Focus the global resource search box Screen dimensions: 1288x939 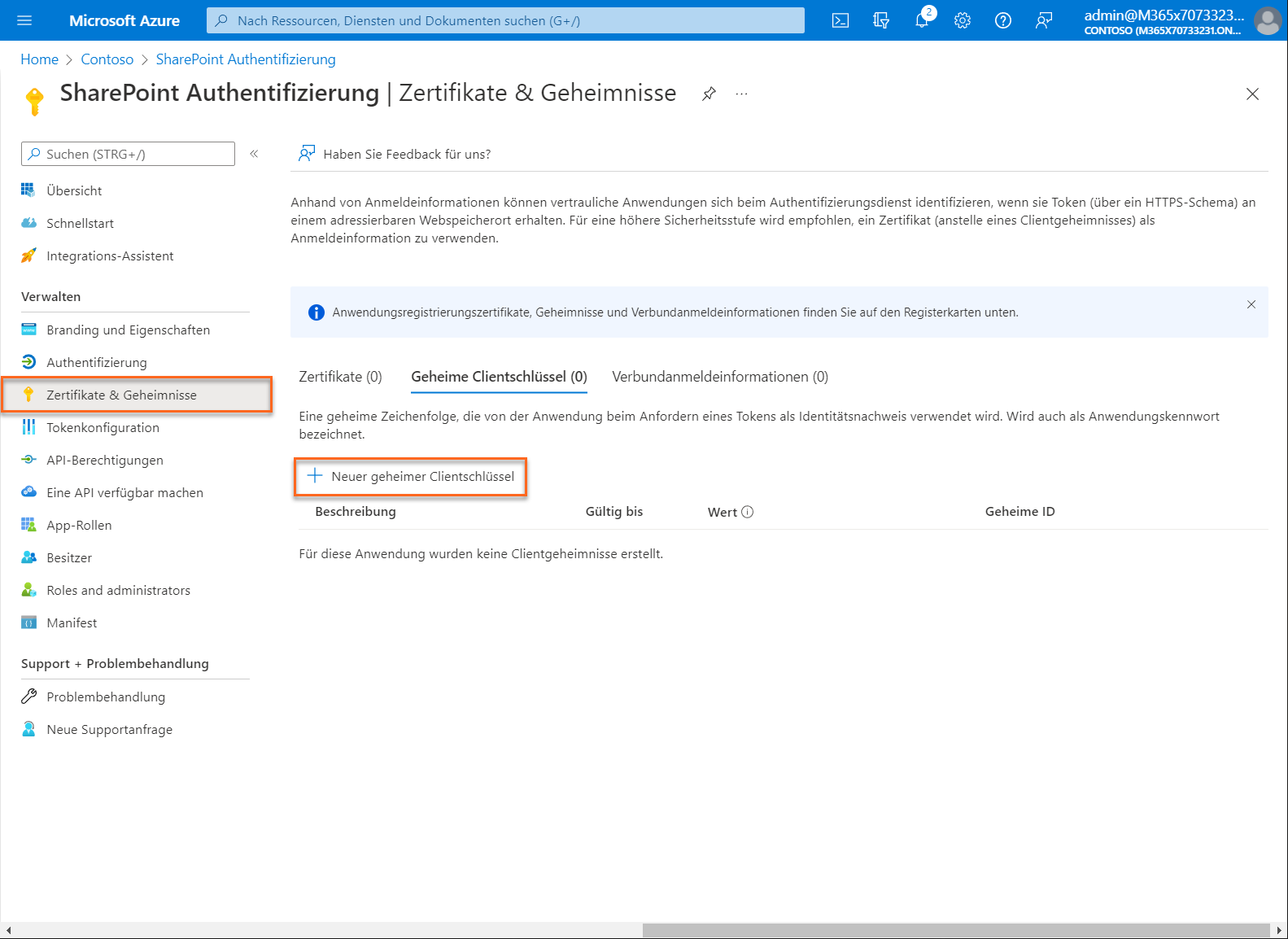[x=505, y=20]
